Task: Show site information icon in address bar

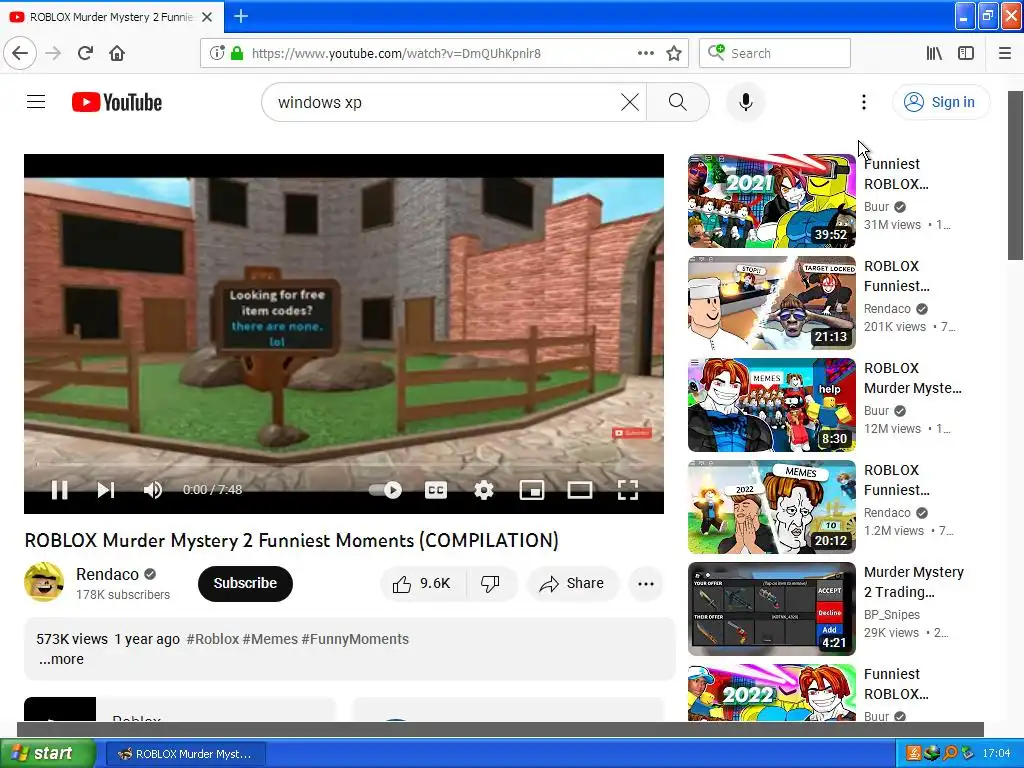Action: tap(217, 53)
